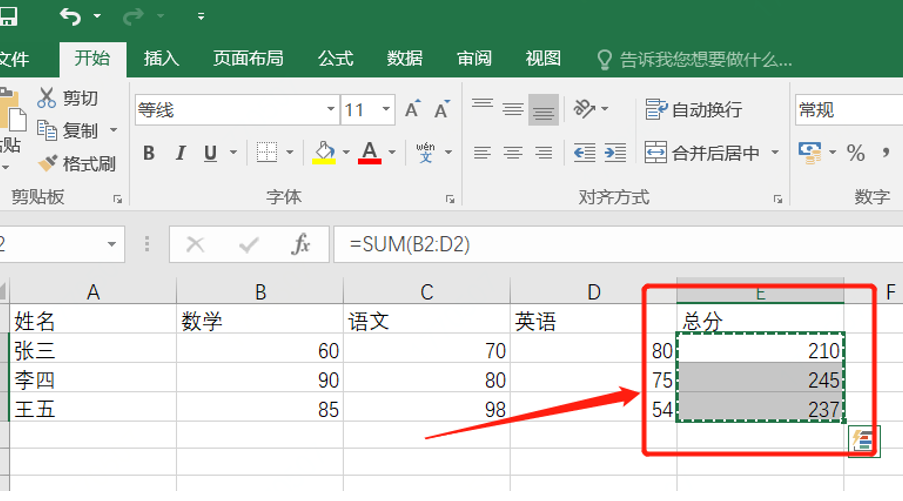
Task: Open the fill color dropdown arrow
Action: [x=346, y=153]
